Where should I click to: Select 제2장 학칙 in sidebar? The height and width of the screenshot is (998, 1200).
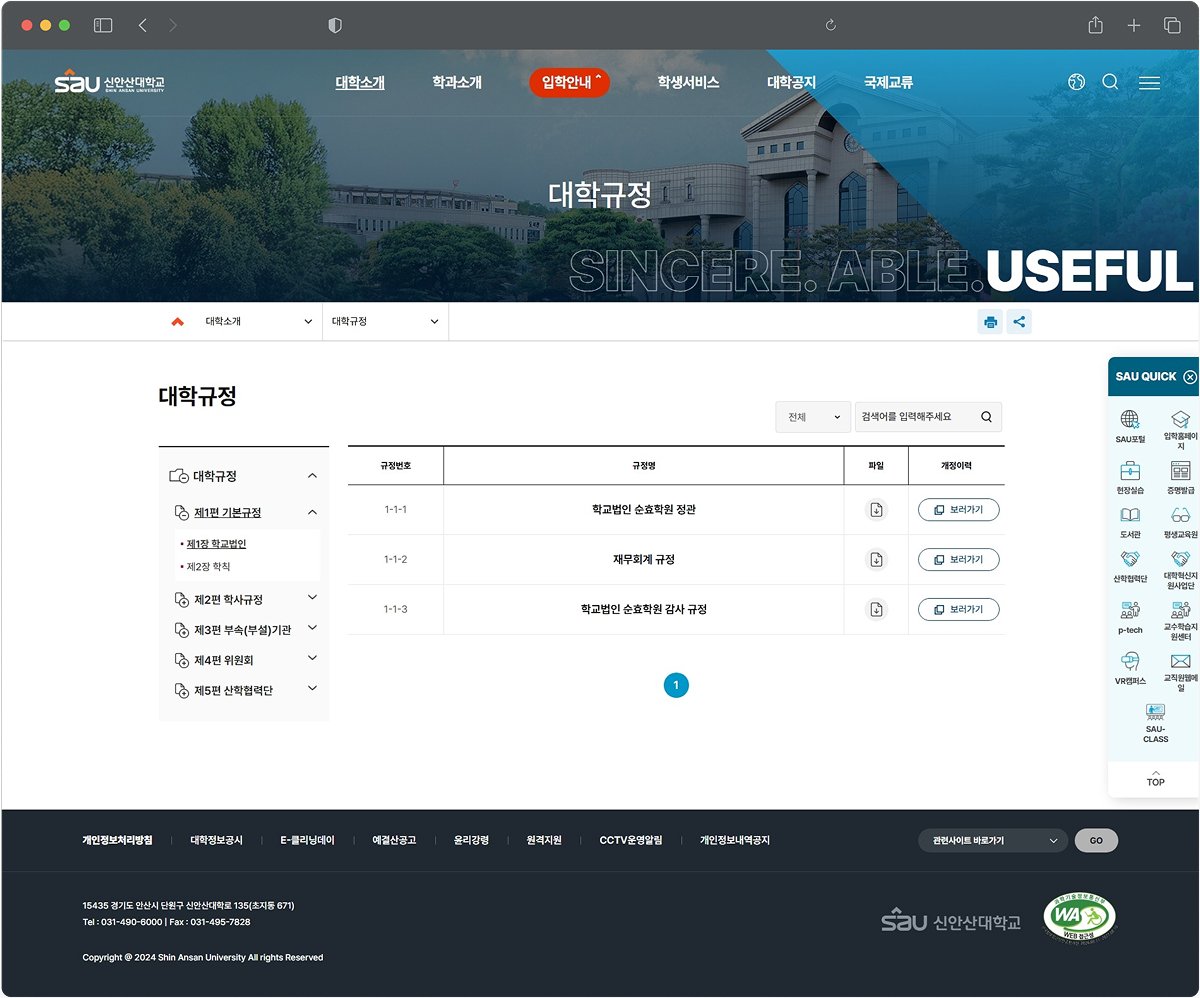[208, 567]
